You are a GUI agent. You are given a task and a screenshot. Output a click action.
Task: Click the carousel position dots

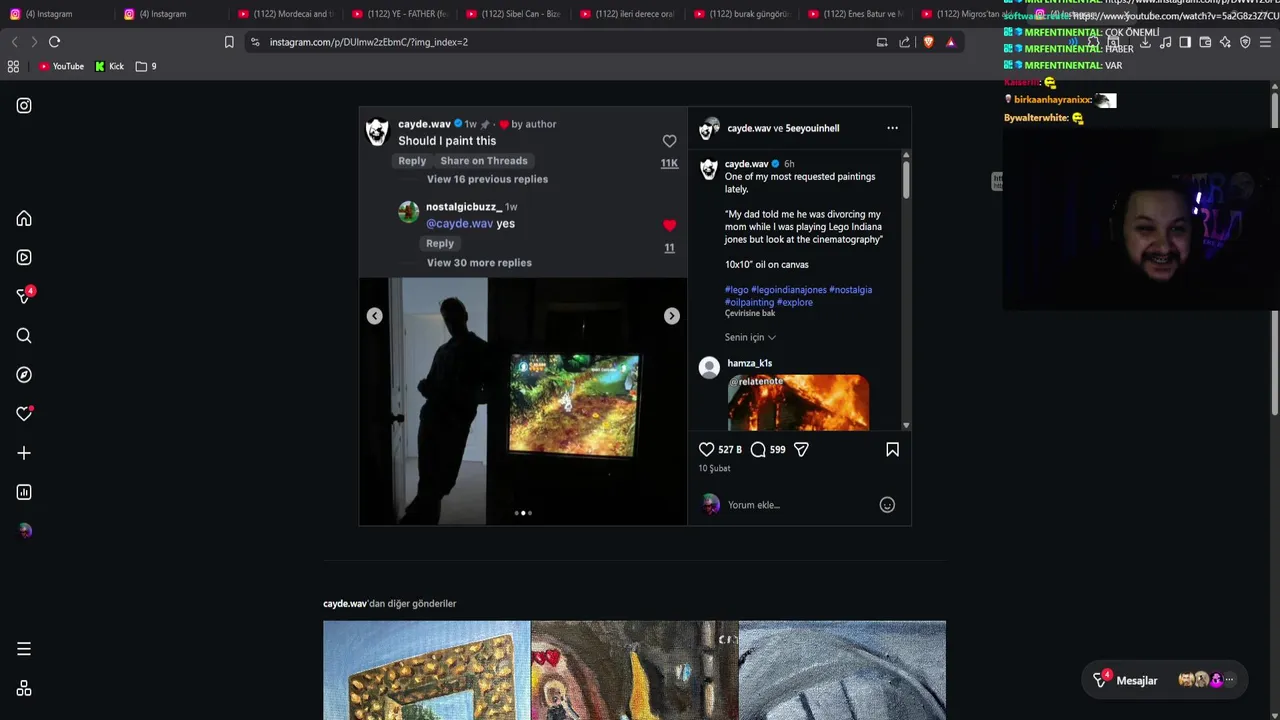click(523, 513)
